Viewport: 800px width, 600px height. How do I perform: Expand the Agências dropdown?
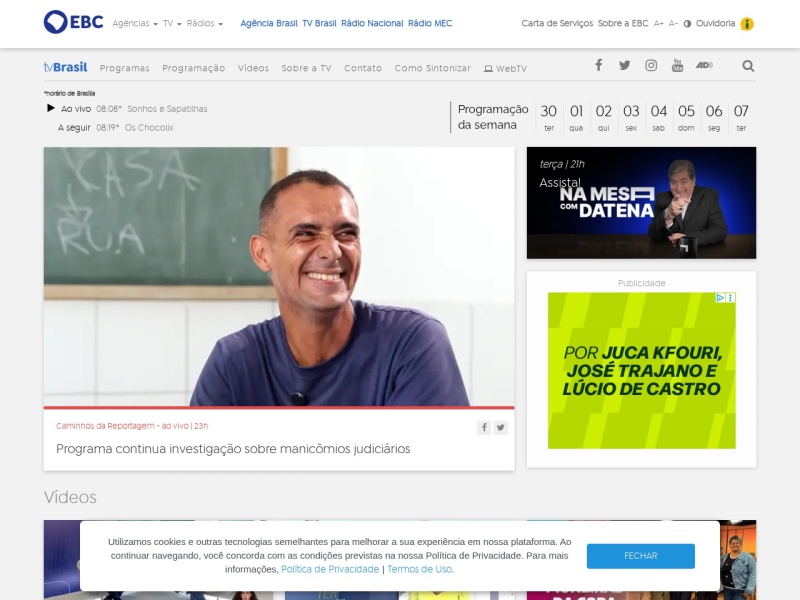pos(135,23)
